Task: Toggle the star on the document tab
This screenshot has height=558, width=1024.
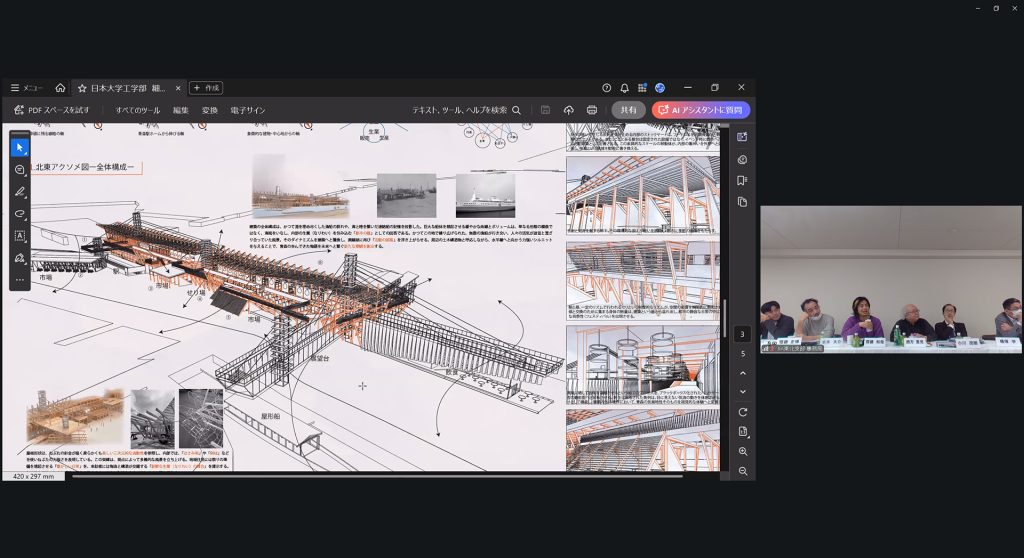Action: [82, 88]
